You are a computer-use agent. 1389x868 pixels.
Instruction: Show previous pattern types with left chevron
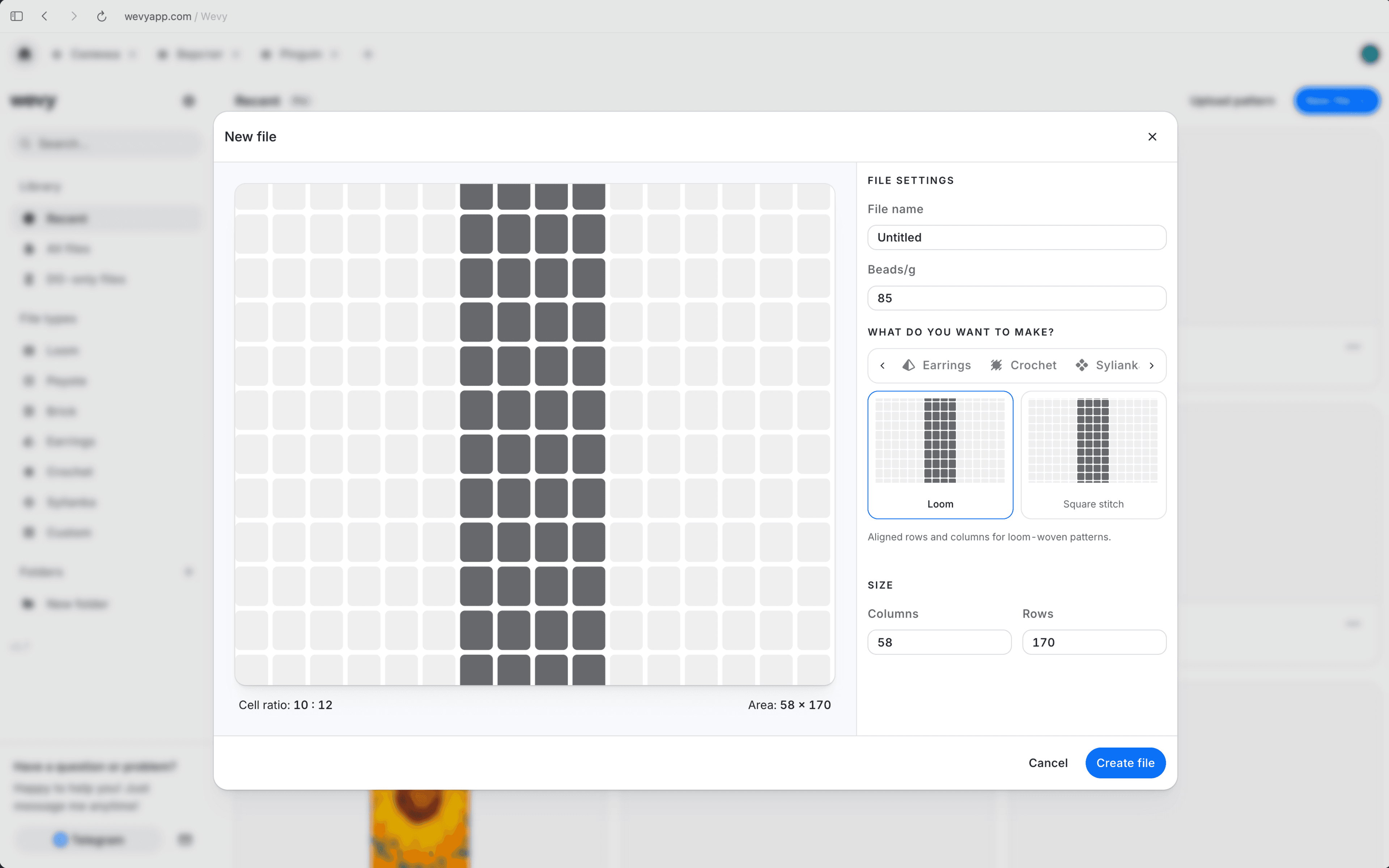click(882, 366)
